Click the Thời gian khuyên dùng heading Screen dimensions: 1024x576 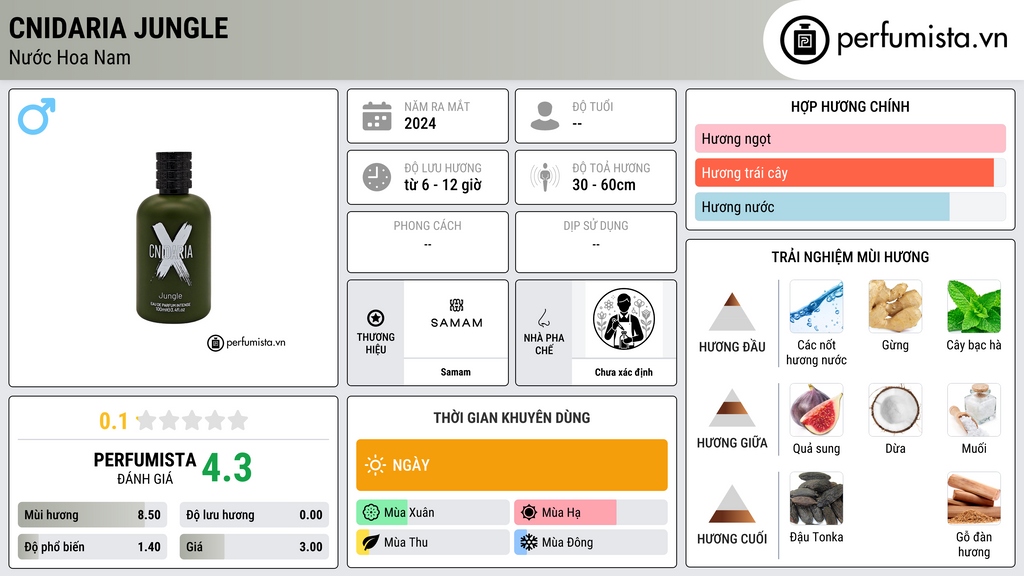(512, 417)
